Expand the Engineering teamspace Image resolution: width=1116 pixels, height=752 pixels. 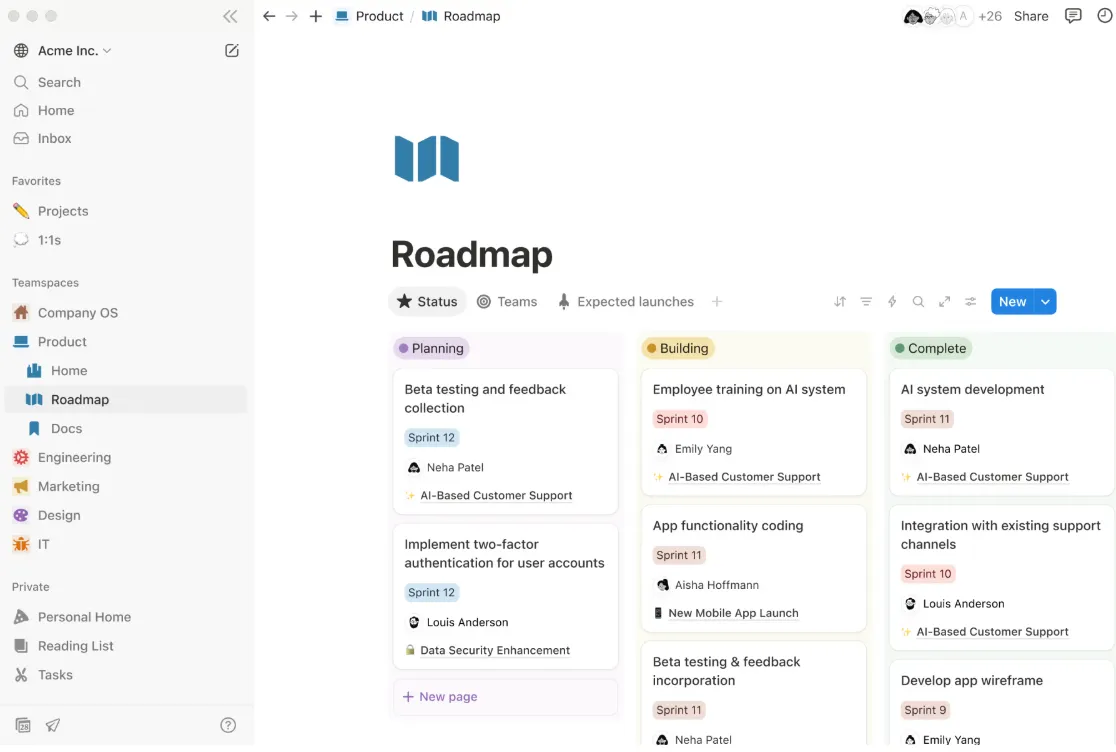74,457
